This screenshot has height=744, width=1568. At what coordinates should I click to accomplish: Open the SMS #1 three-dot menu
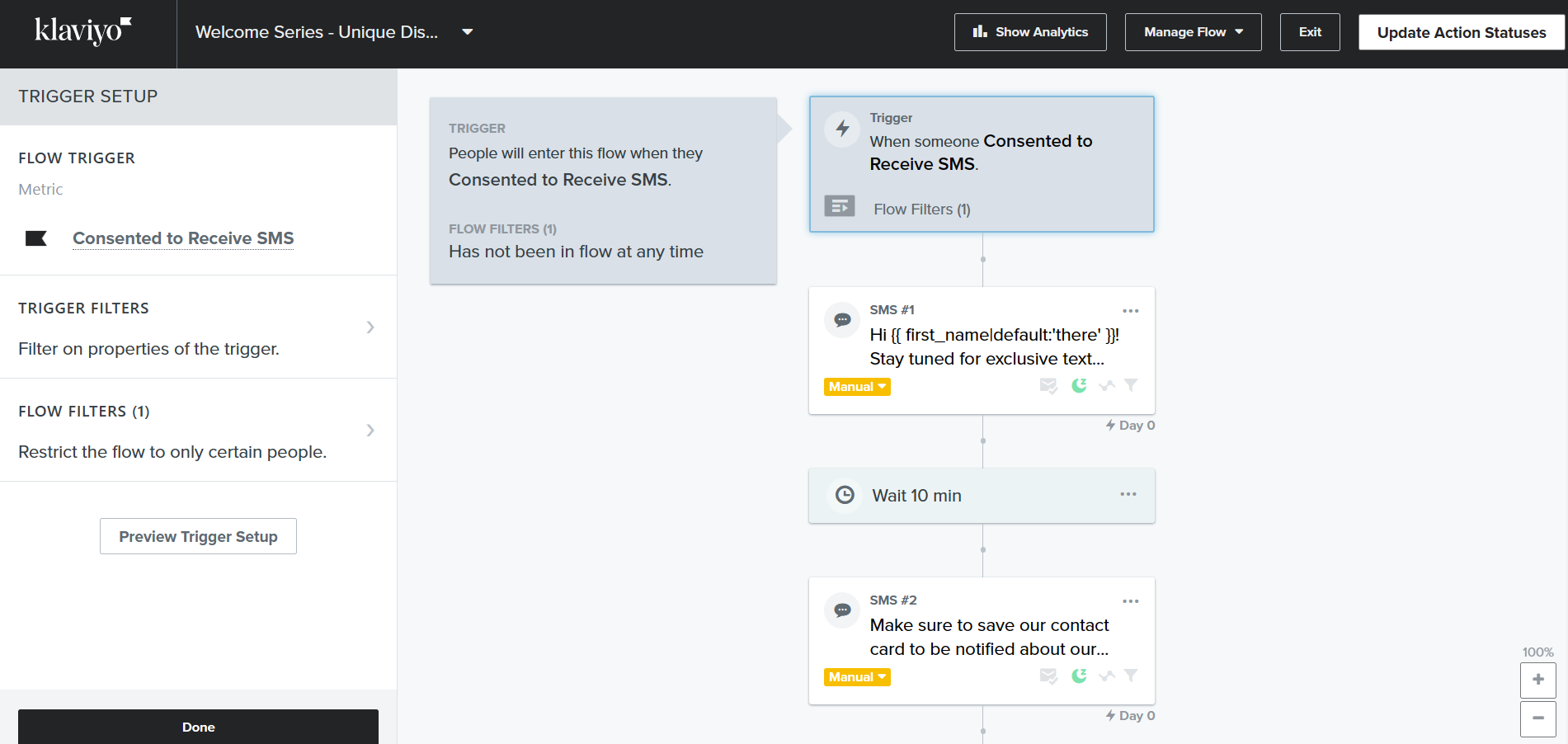point(1131,311)
